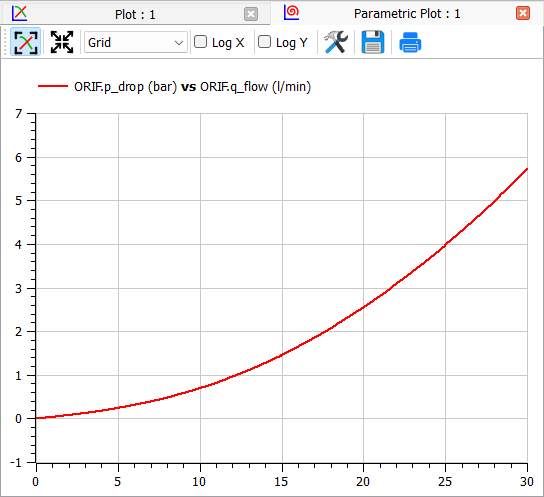The image size is (544, 497).
Task: Click the ORIF.p_drop legend label
Action: click(x=193, y=86)
